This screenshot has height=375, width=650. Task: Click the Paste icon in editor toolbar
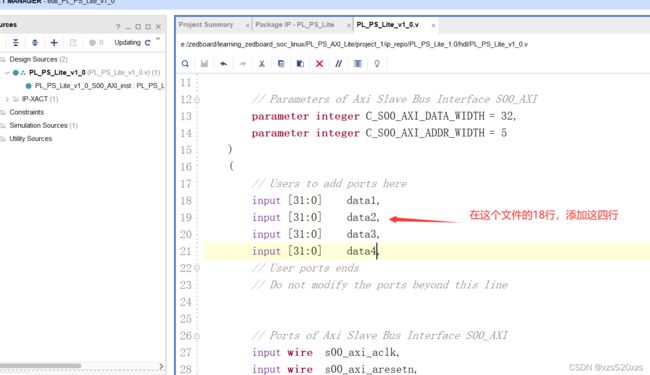300,64
